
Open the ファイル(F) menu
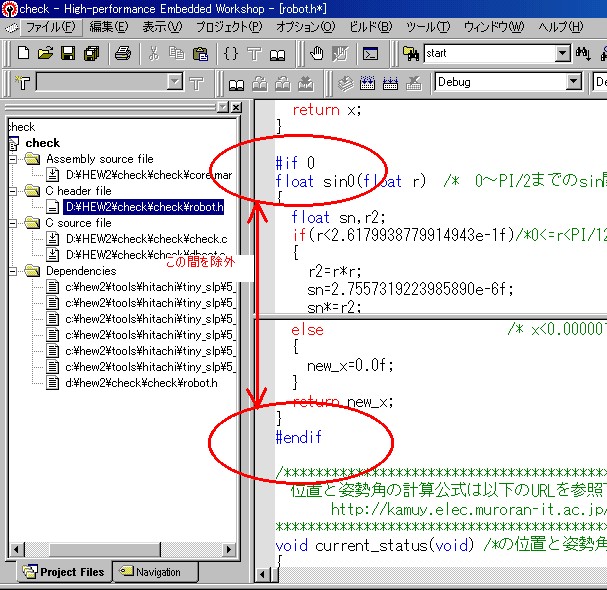[x=49, y=26]
